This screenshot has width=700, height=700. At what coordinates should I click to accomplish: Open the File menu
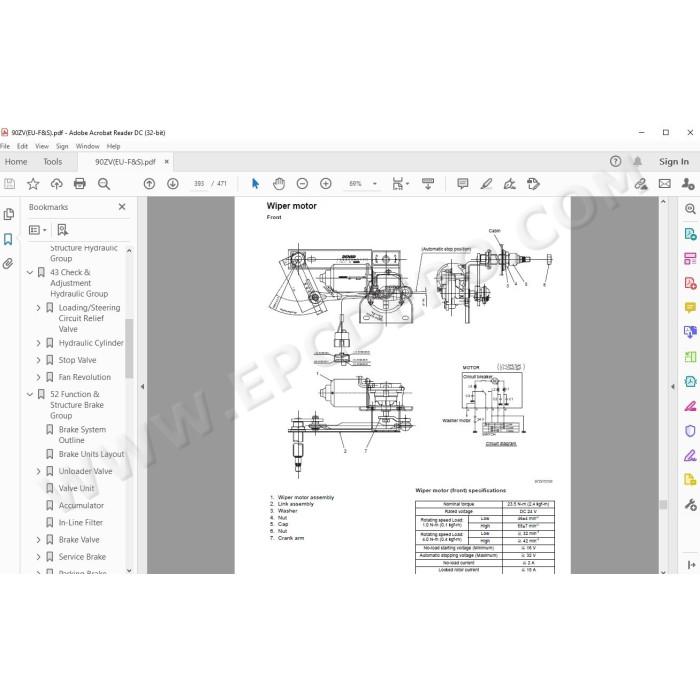pos(5,146)
